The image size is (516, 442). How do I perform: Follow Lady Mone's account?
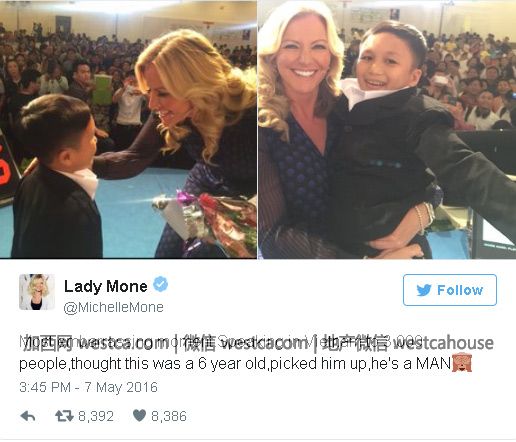450,290
